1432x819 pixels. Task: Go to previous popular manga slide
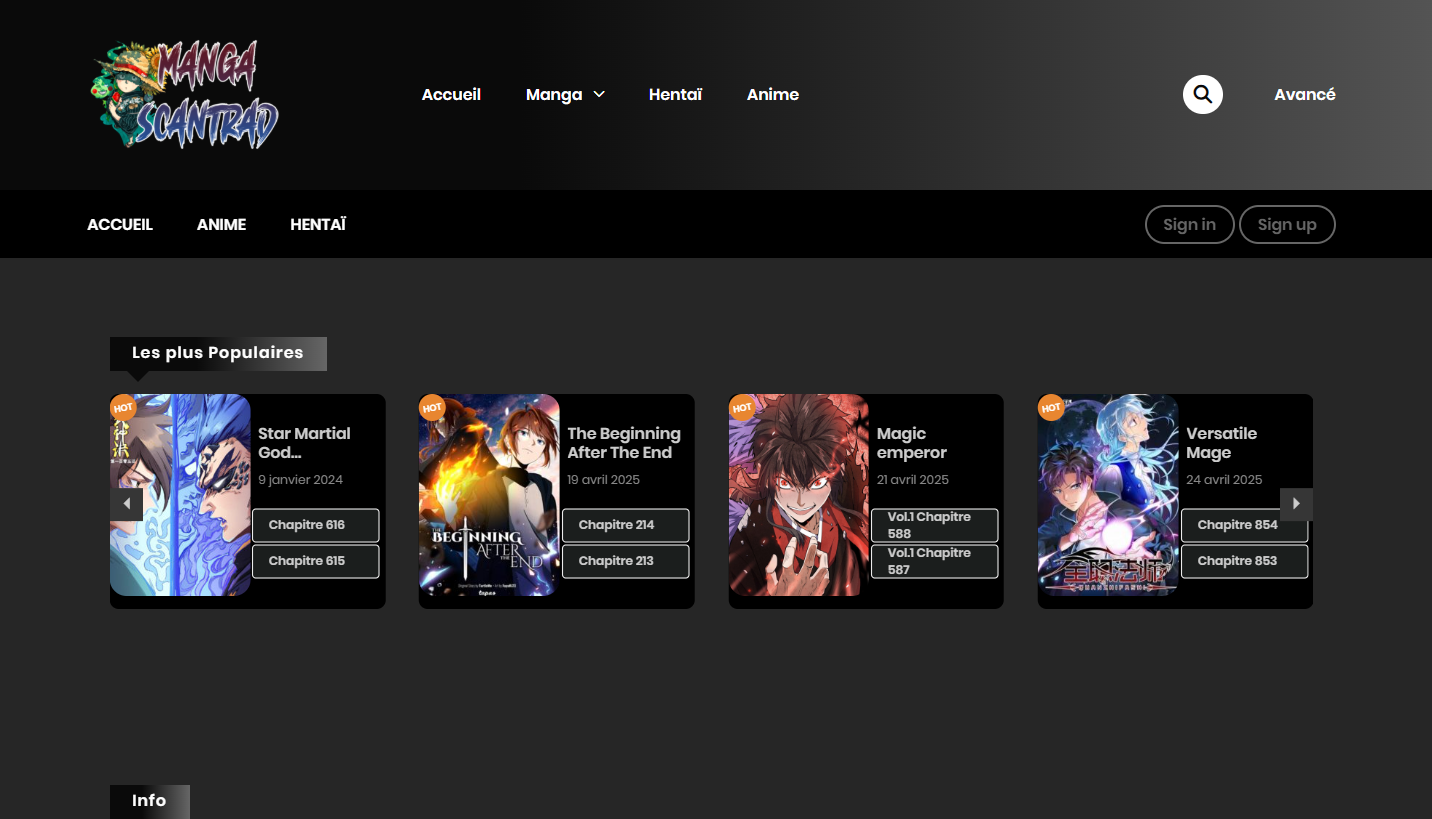pyautogui.click(x=126, y=504)
